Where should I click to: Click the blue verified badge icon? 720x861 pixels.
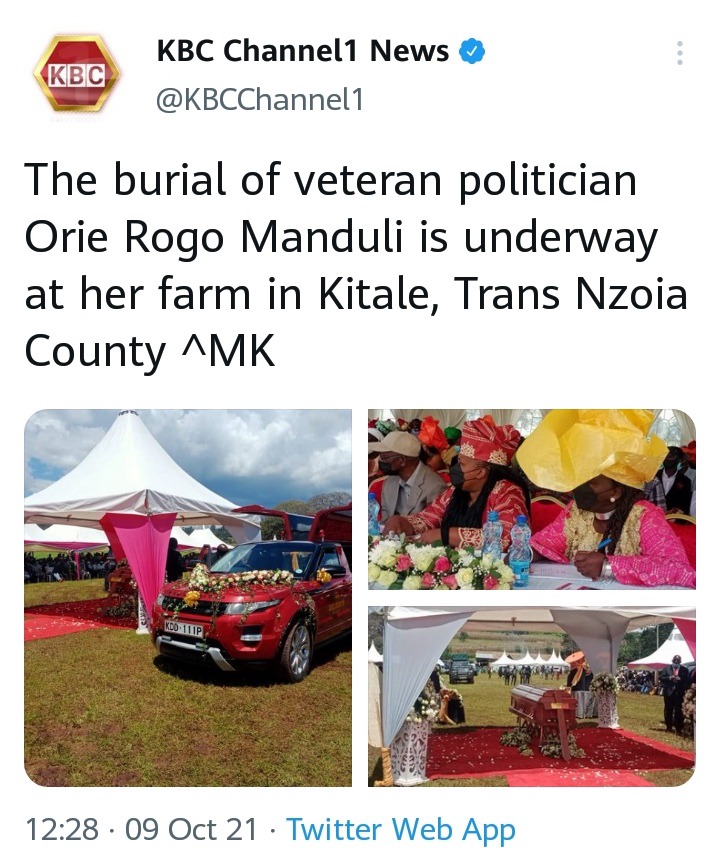(472, 52)
